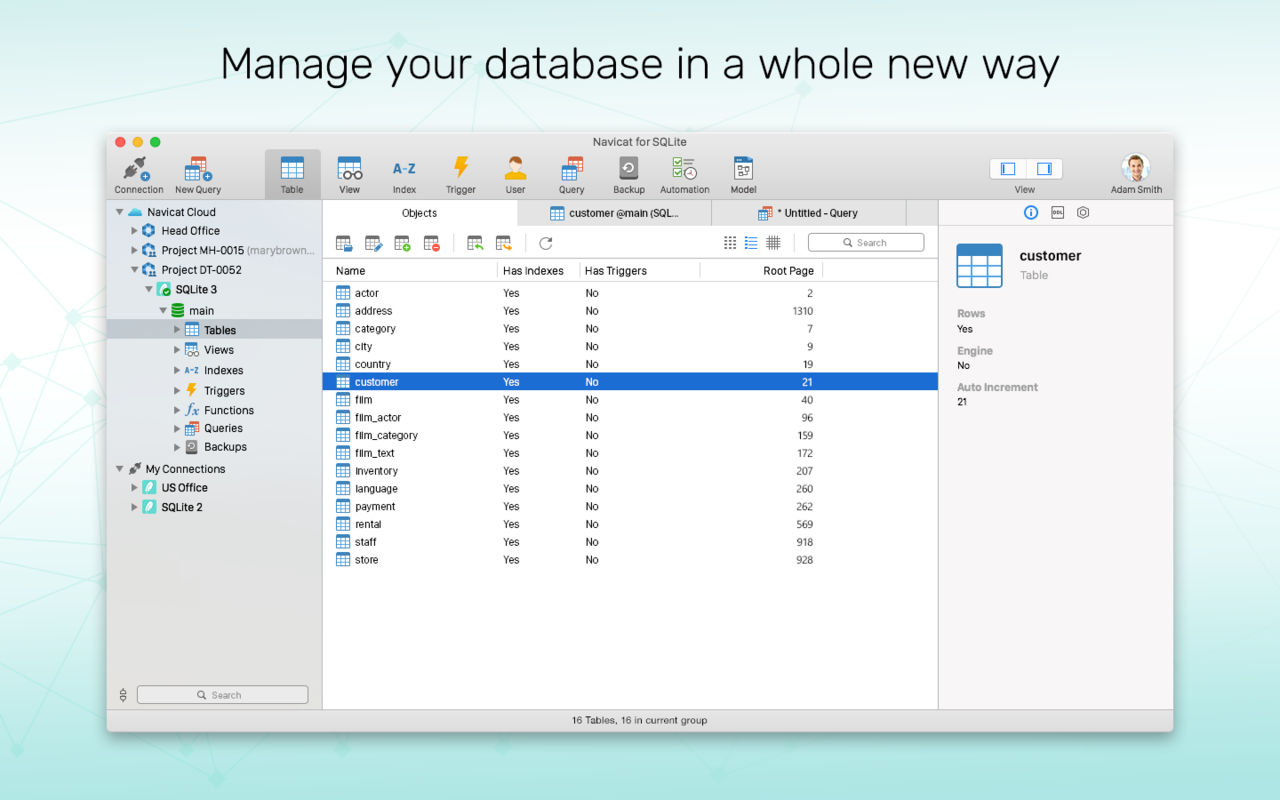
Task: Collapse the Navicat Cloud node
Action: (x=120, y=212)
